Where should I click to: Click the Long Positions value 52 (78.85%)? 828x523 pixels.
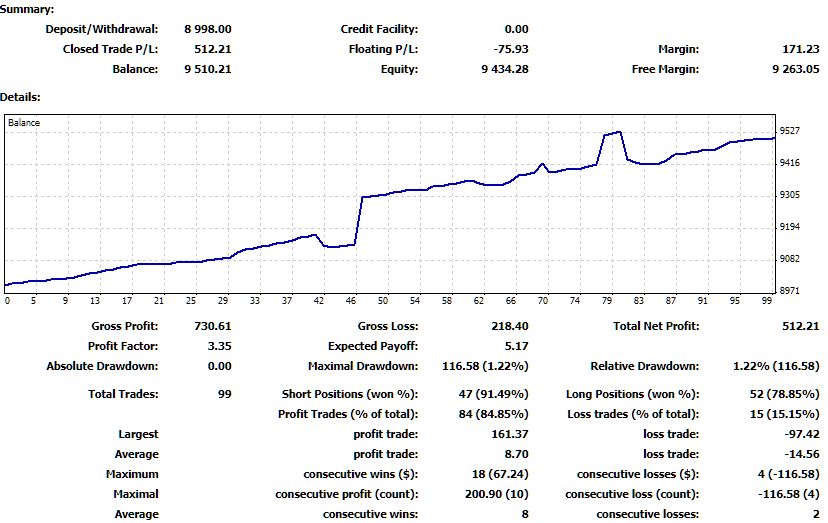[x=785, y=394]
